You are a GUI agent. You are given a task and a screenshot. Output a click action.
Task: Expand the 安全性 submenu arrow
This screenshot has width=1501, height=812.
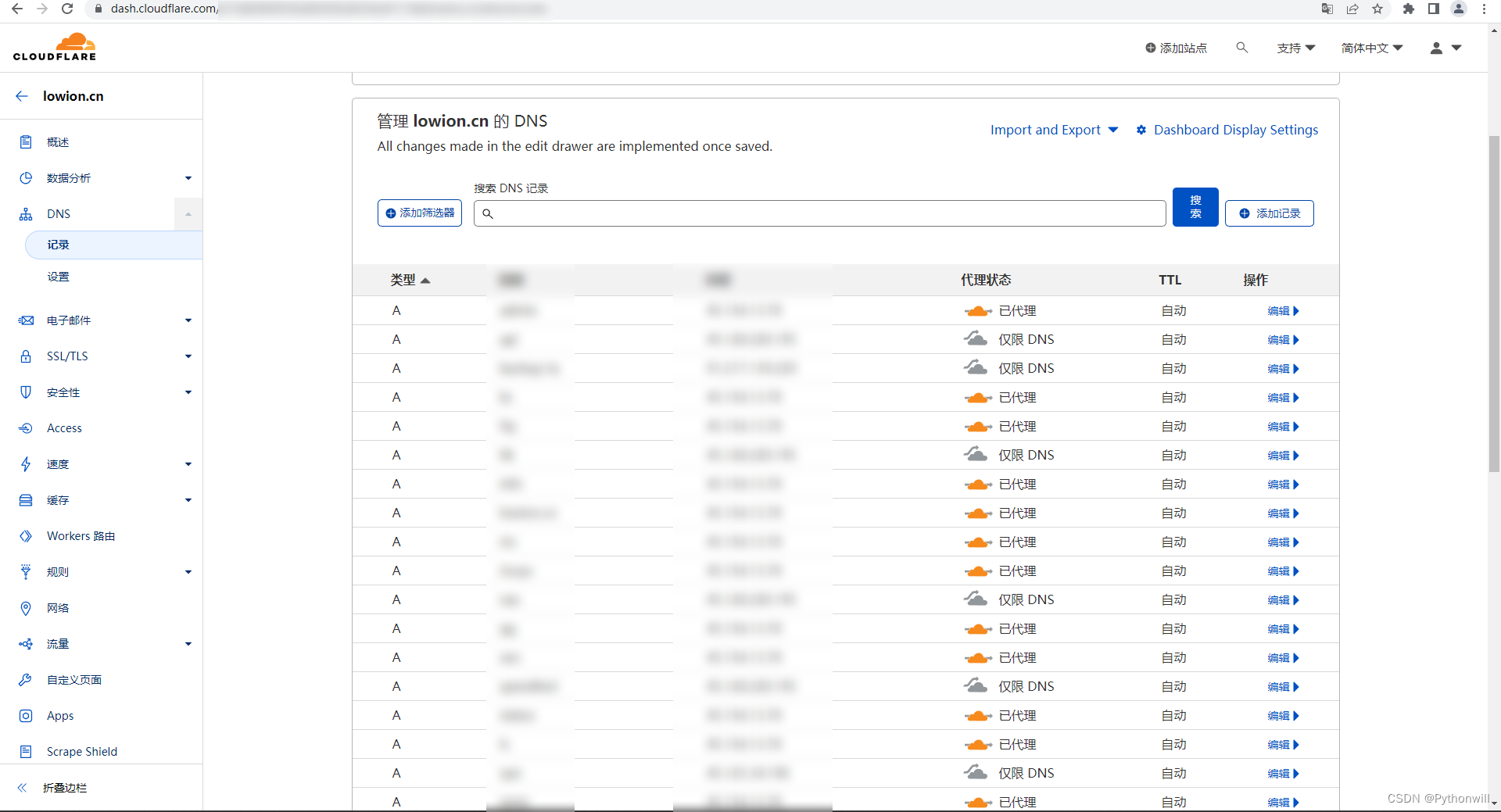tap(188, 392)
